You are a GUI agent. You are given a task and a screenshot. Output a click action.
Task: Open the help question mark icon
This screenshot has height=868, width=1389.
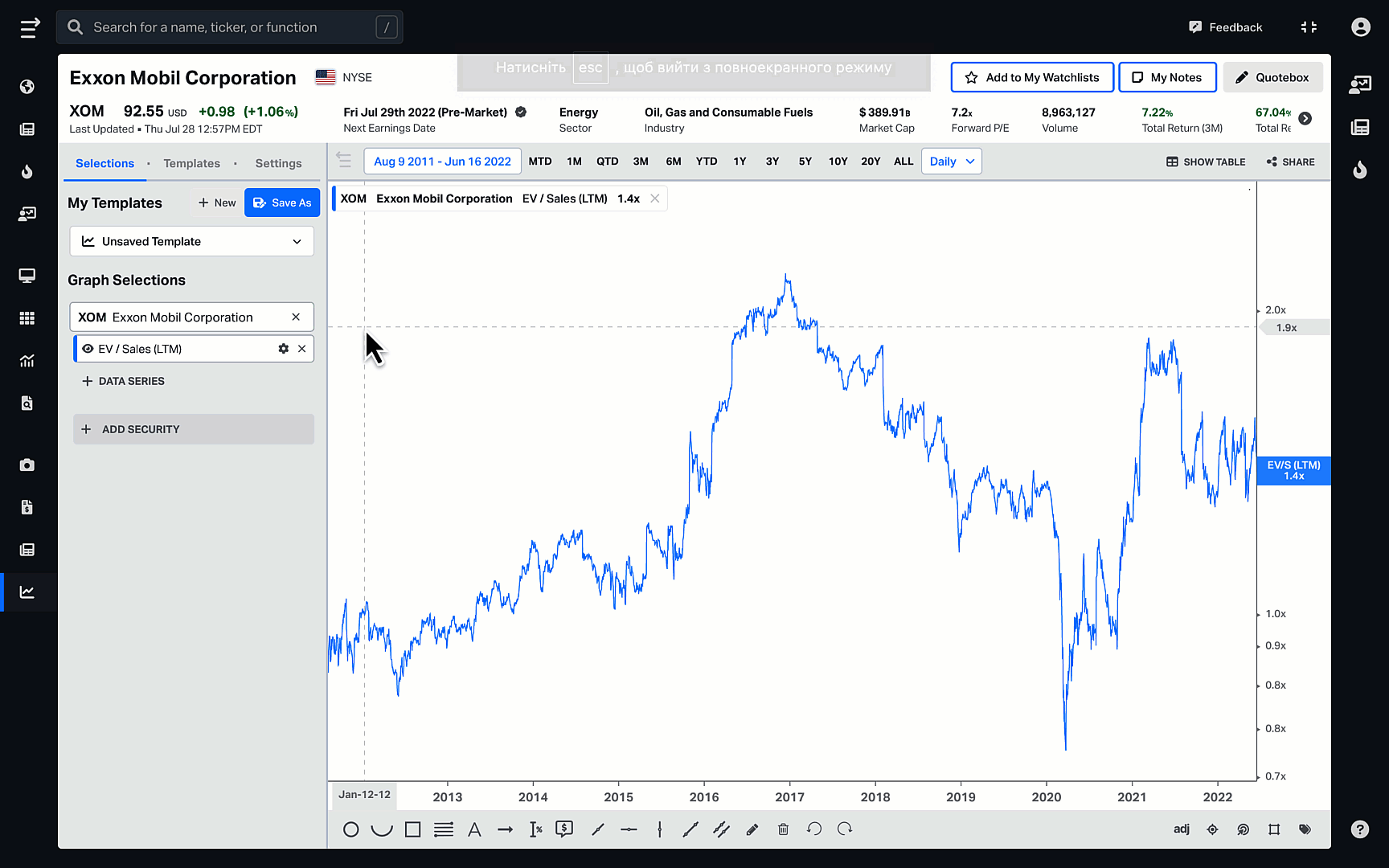pyautogui.click(x=1359, y=829)
